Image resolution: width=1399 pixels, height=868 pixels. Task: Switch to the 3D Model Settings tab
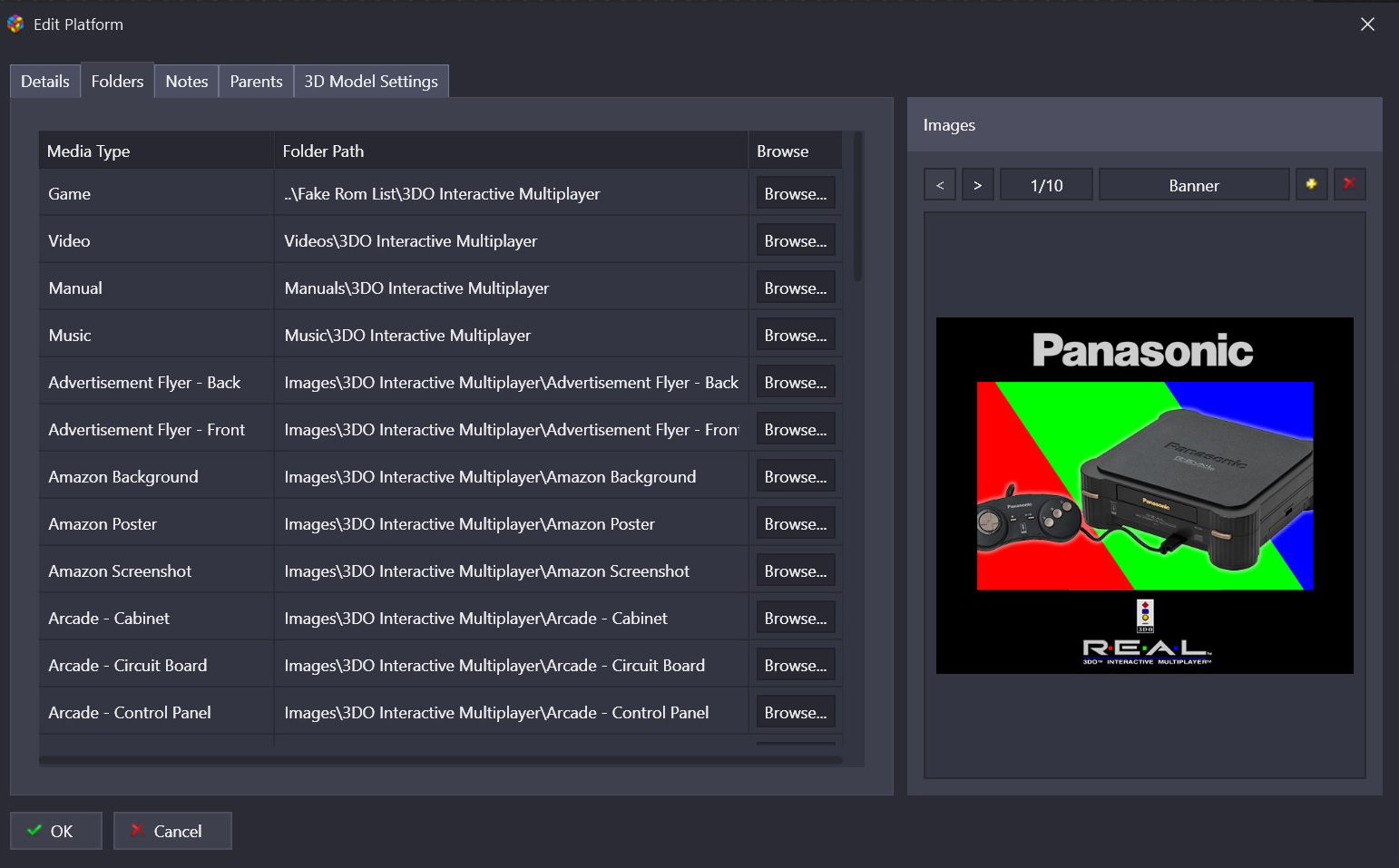(x=371, y=81)
